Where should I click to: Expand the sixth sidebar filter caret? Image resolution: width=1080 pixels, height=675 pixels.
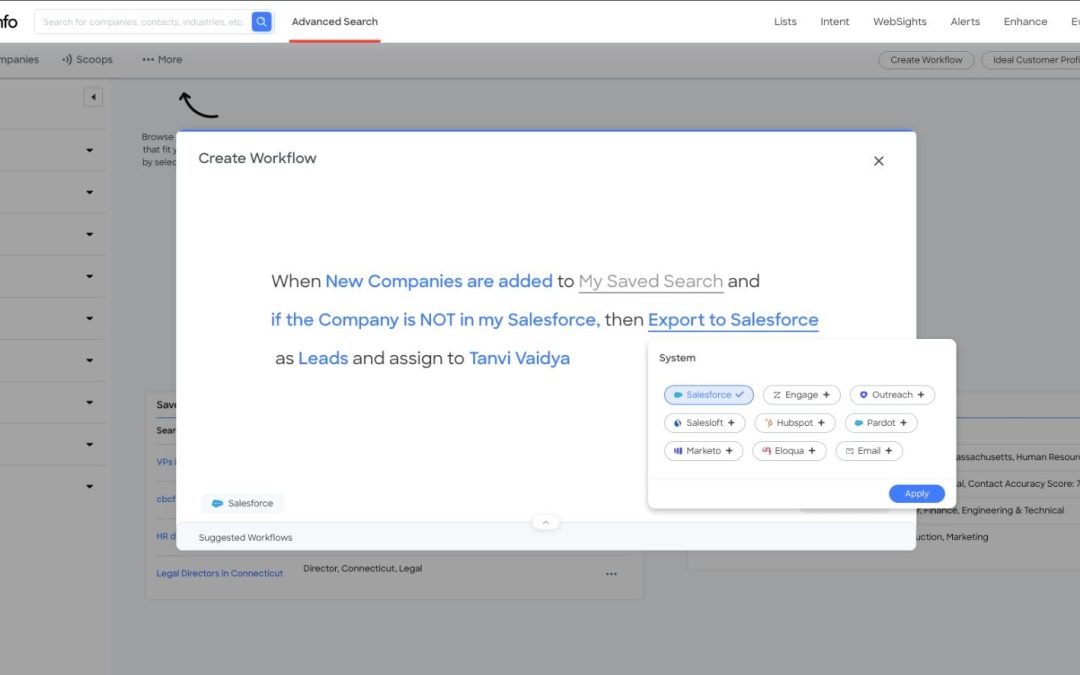[90, 360]
